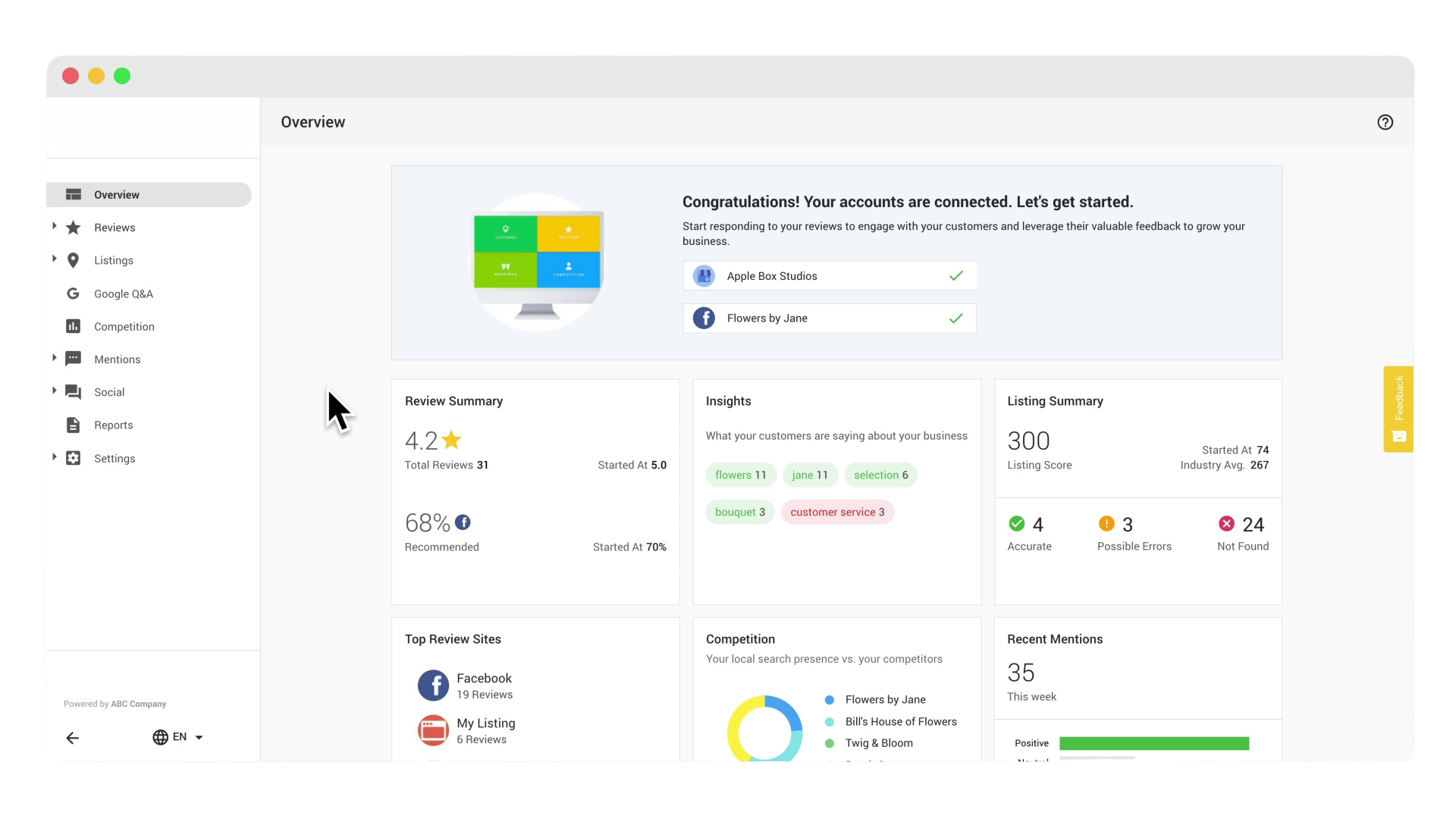Click the flowers 11 keyword tag
Screen dimensions: 1456x819
coord(741,475)
